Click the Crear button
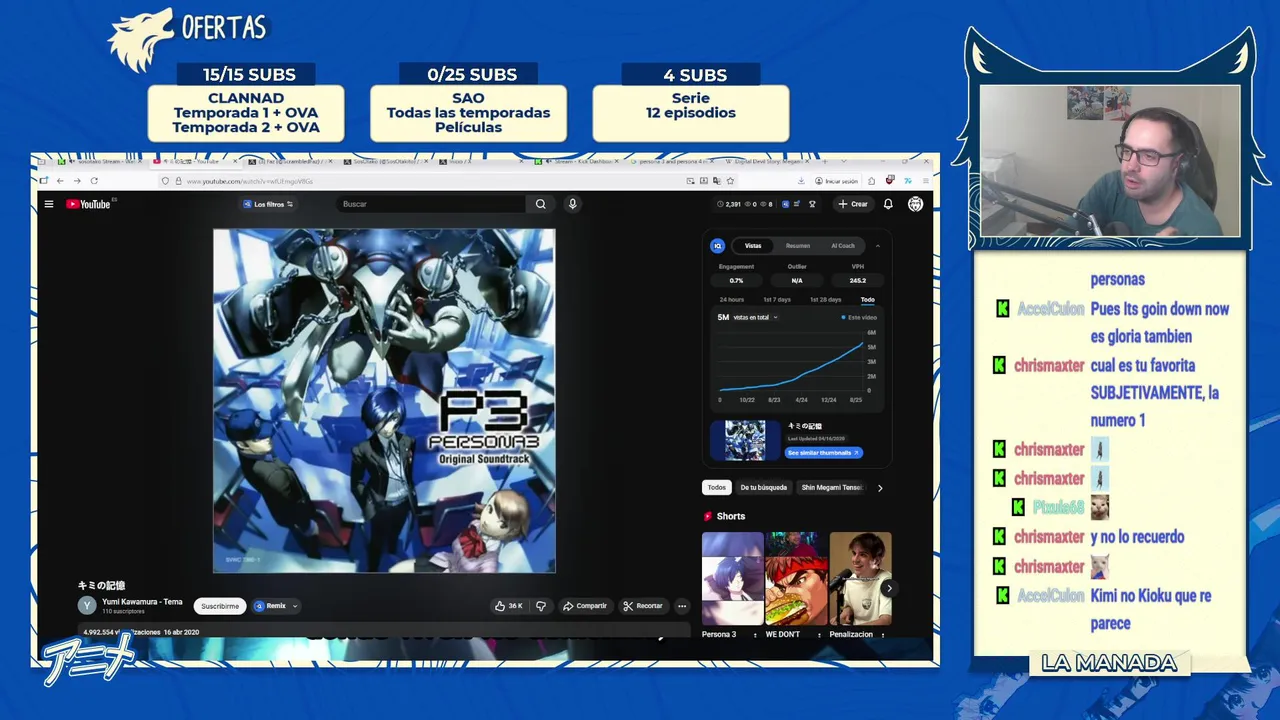Viewport: 1280px width, 720px height. click(853, 204)
